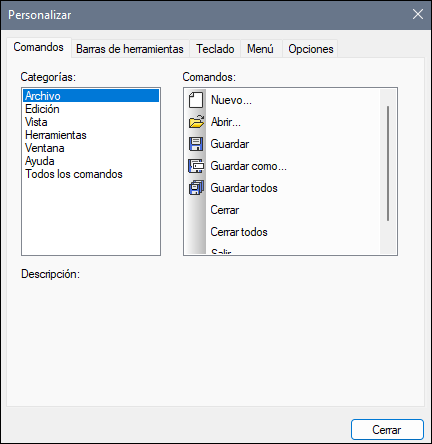Select the Ayuda category
The height and width of the screenshot is (444, 432).
[x=91, y=161]
